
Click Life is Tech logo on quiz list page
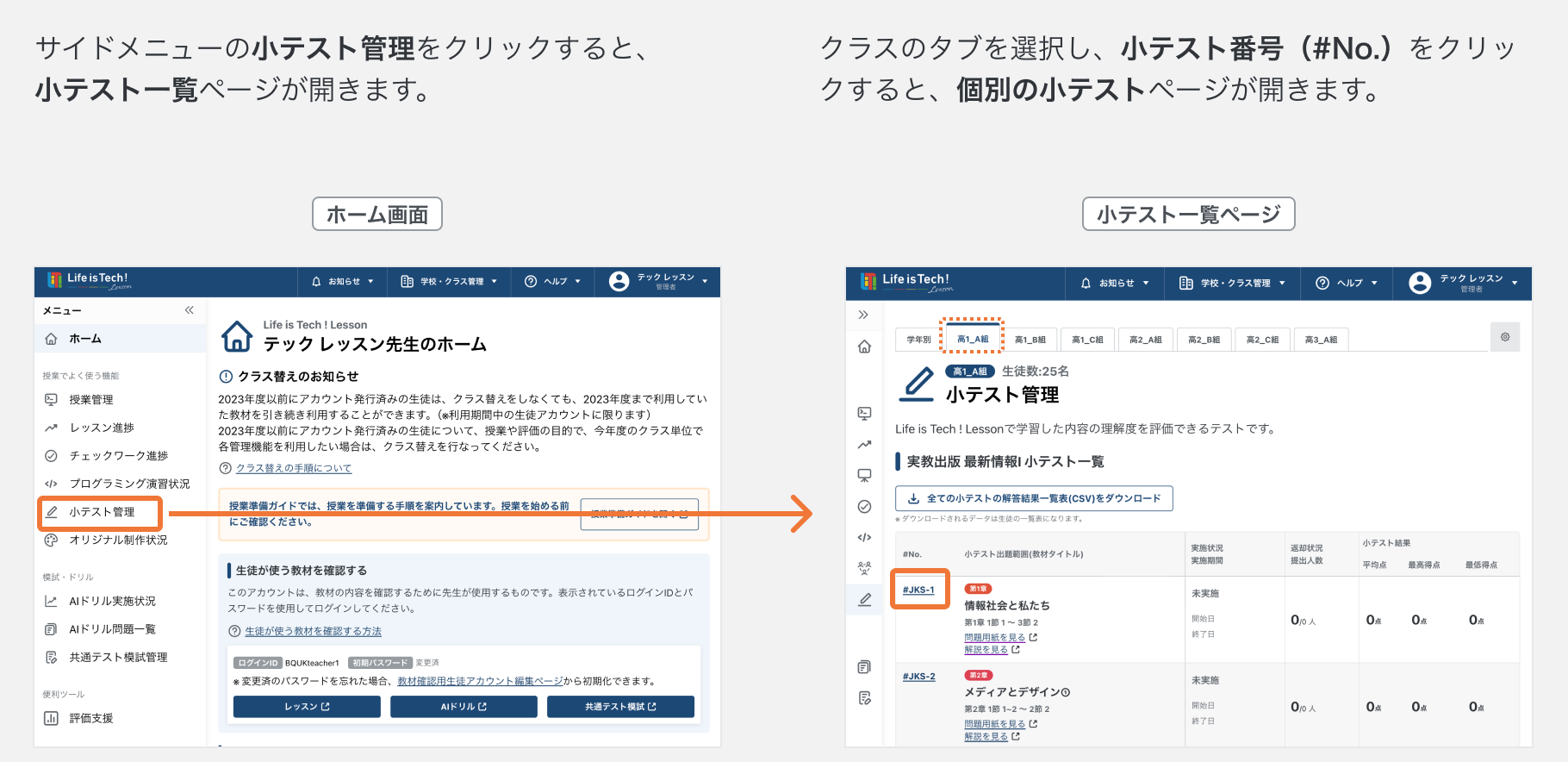tap(906, 283)
